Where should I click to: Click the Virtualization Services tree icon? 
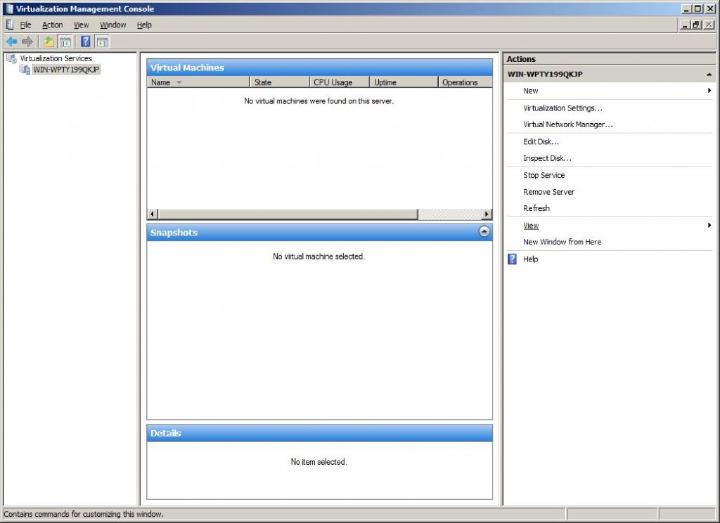point(11,58)
